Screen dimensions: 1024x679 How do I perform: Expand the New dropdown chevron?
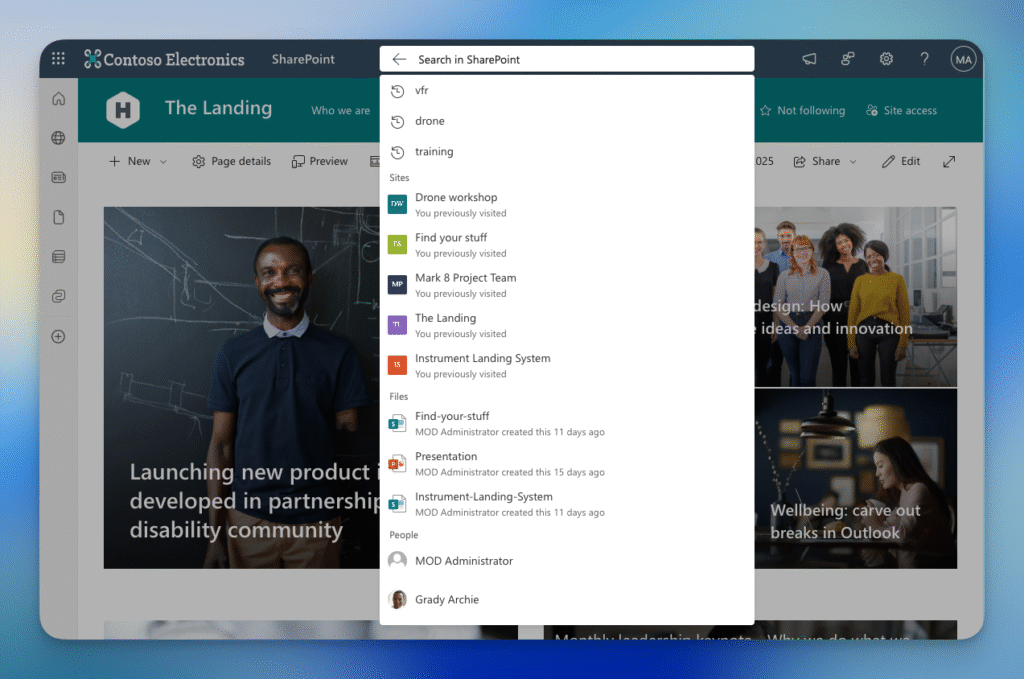163,161
